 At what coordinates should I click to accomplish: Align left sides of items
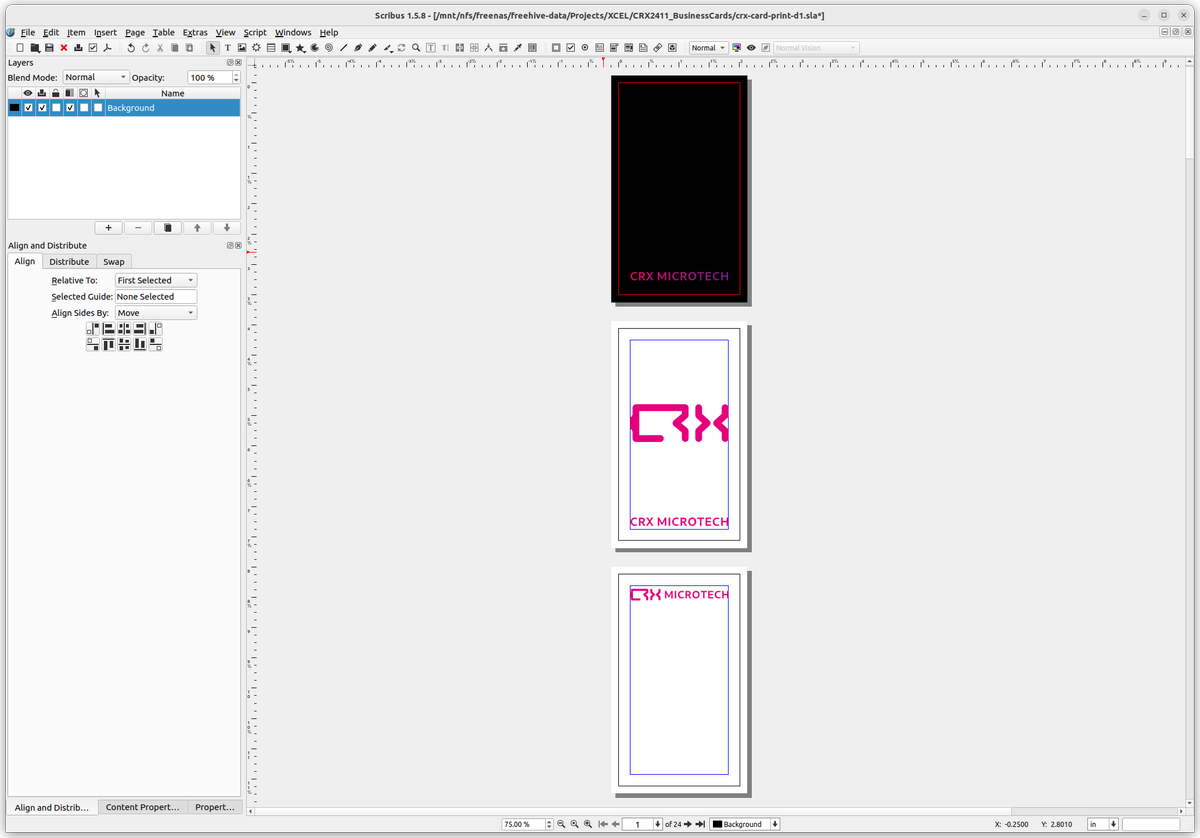click(x=109, y=328)
